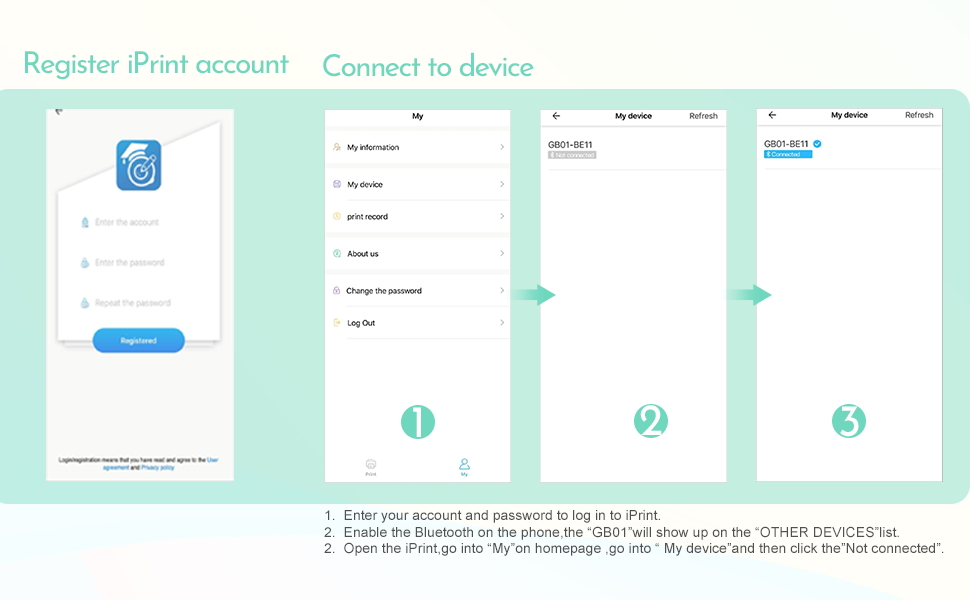Open the Privacy policy link
Viewport: 970px width, 600px height.
coord(157,467)
